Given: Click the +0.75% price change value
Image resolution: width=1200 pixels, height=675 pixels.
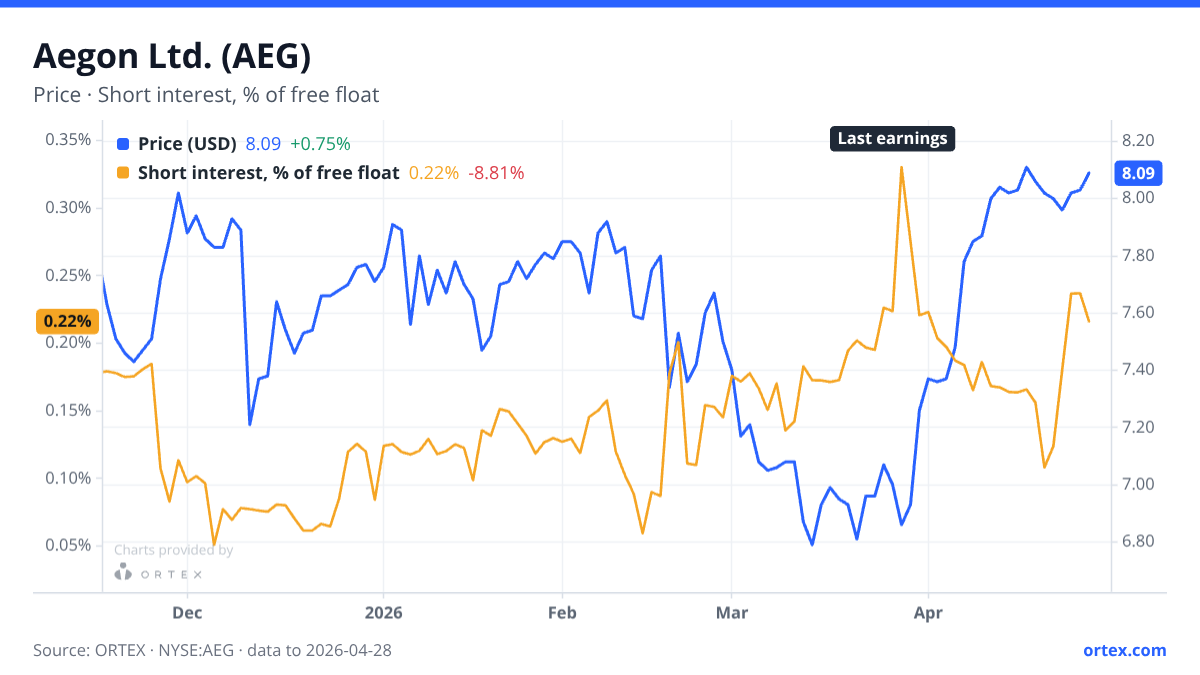Looking at the screenshot, I should (320, 143).
